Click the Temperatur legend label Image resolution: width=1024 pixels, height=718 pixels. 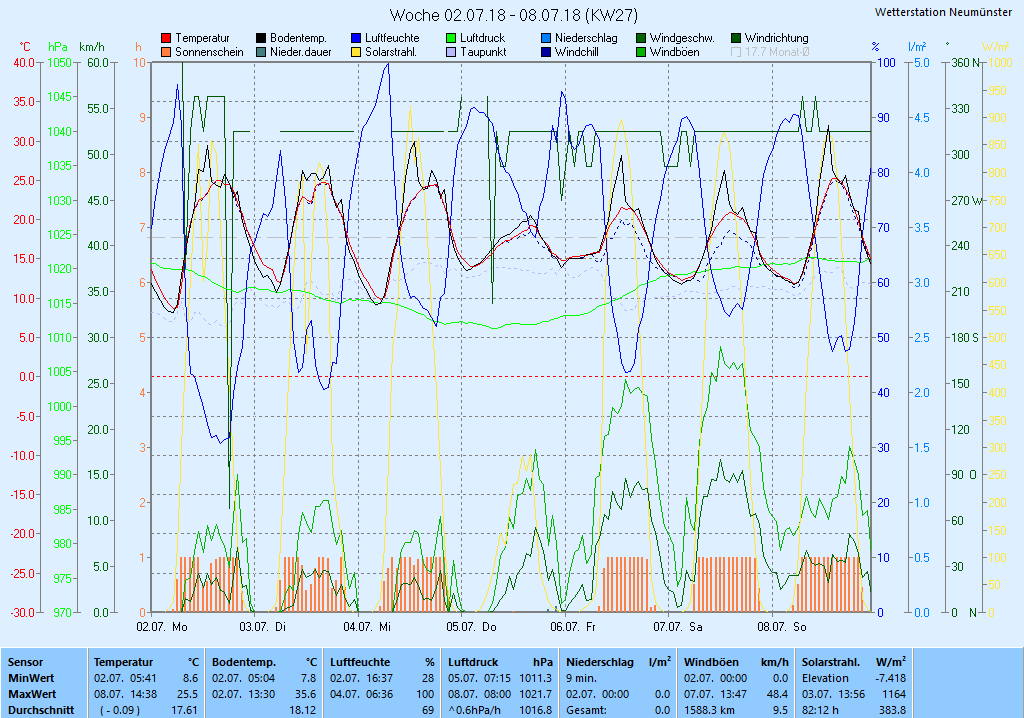[202, 39]
